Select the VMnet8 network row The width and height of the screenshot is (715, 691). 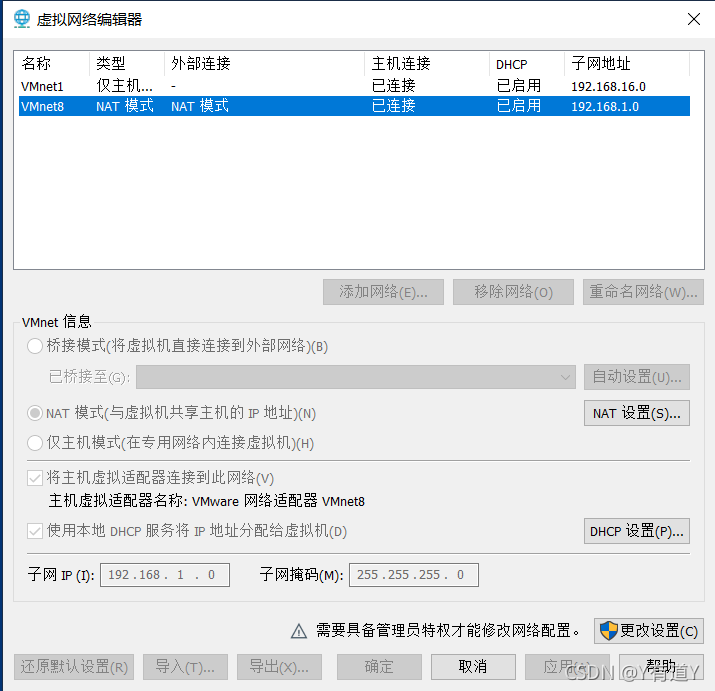[354, 106]
